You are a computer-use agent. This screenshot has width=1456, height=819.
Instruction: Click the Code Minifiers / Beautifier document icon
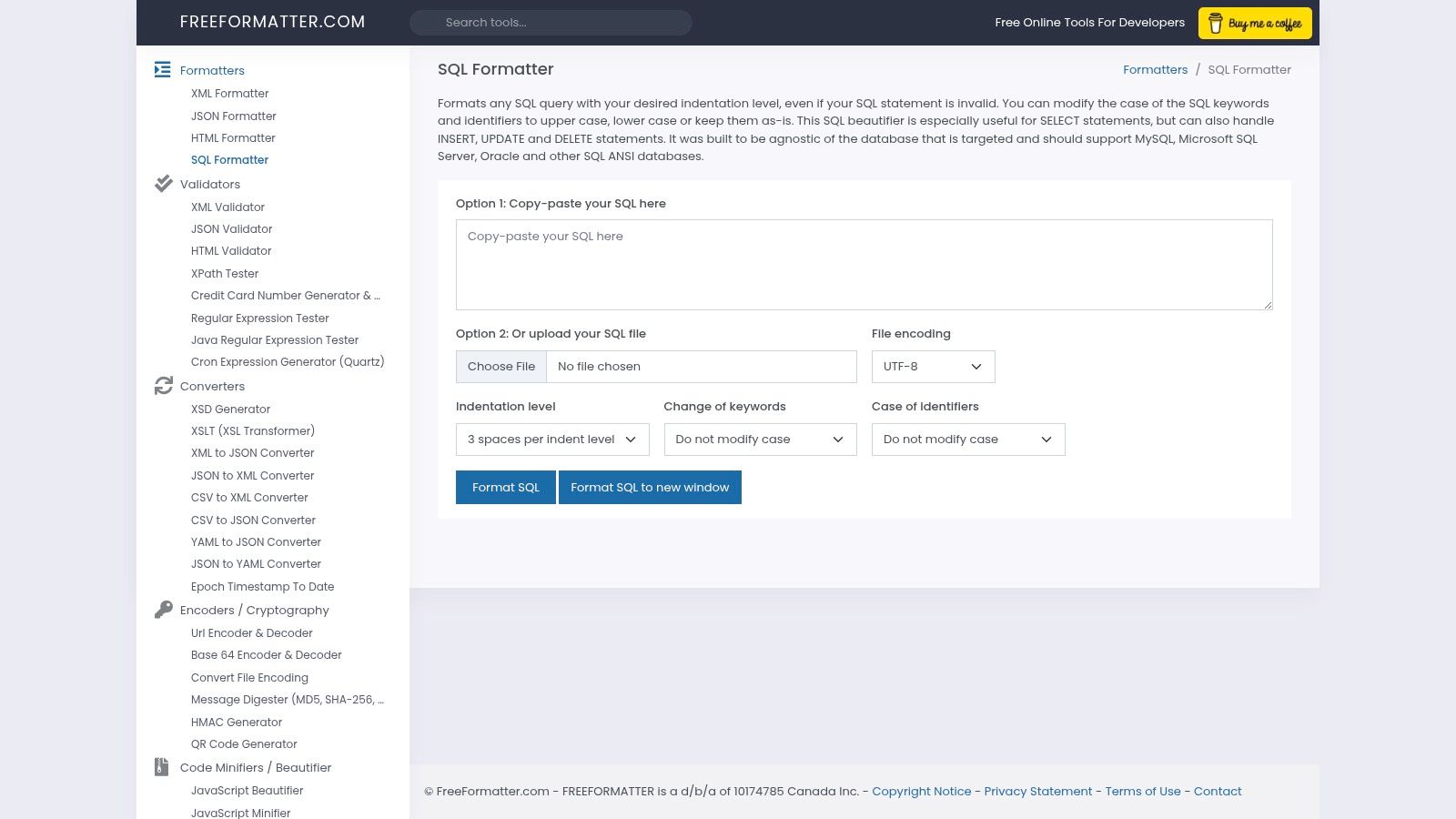163,766
